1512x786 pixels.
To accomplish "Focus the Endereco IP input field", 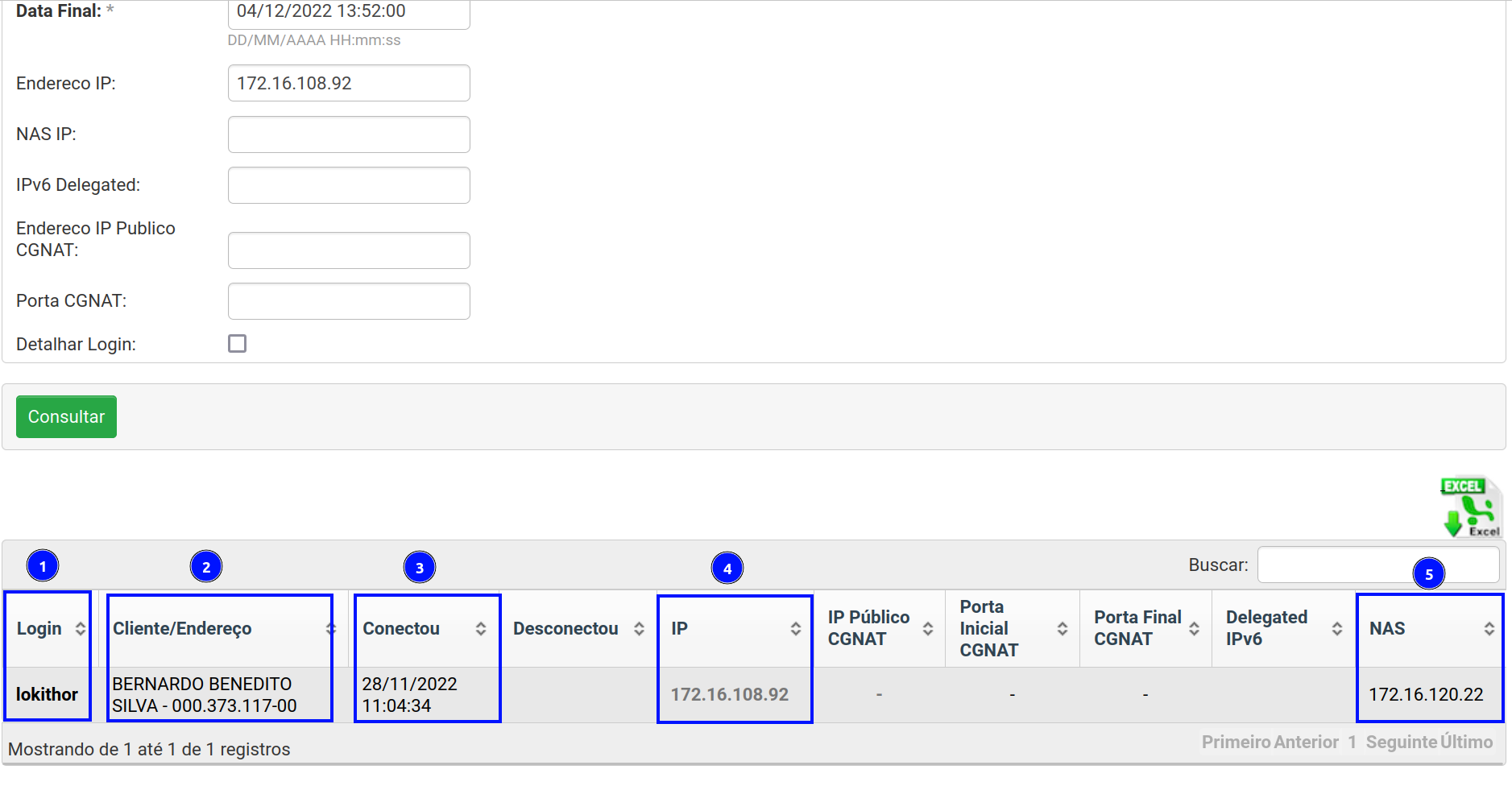I will pyautogui.click(x=349, y=84).
